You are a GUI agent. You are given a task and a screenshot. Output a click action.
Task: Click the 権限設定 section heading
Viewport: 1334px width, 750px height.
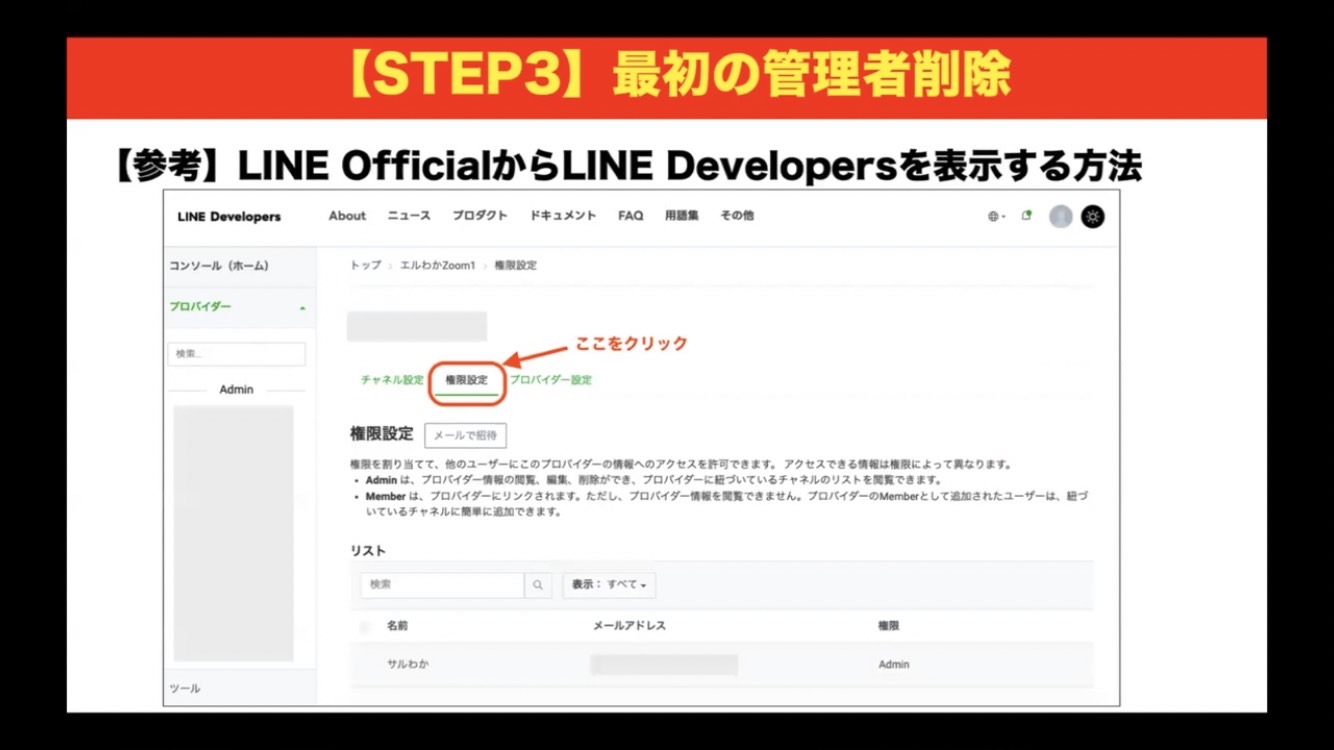(x=381, y=434)
